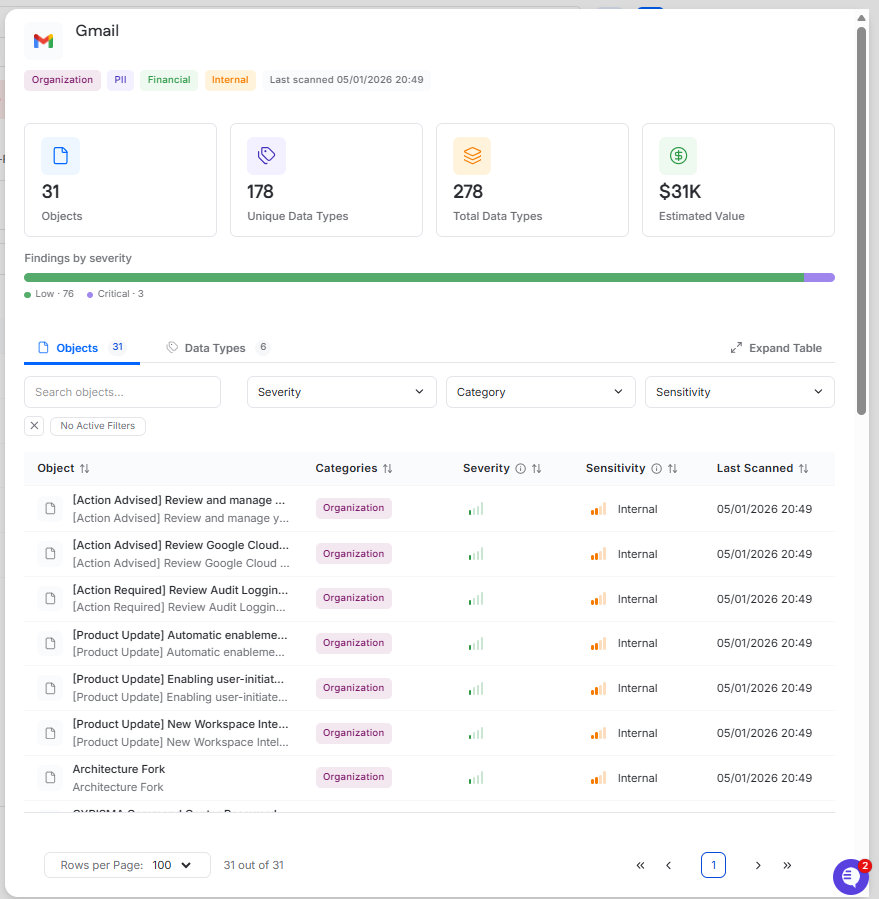Screen dimensions: 879x899
Task: Click severity bars icon in Architecture Fork row
Action: 476,778
